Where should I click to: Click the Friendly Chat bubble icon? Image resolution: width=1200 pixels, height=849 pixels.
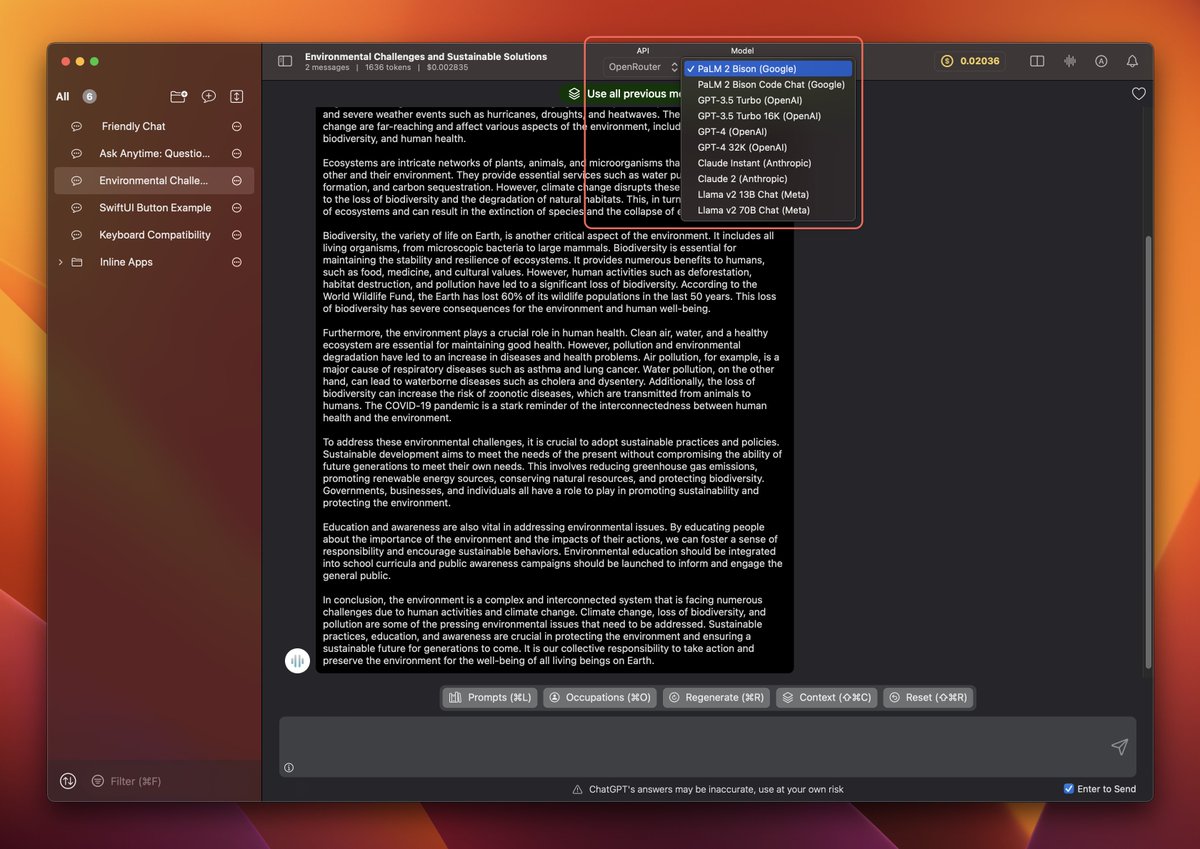tap(77, 127)
